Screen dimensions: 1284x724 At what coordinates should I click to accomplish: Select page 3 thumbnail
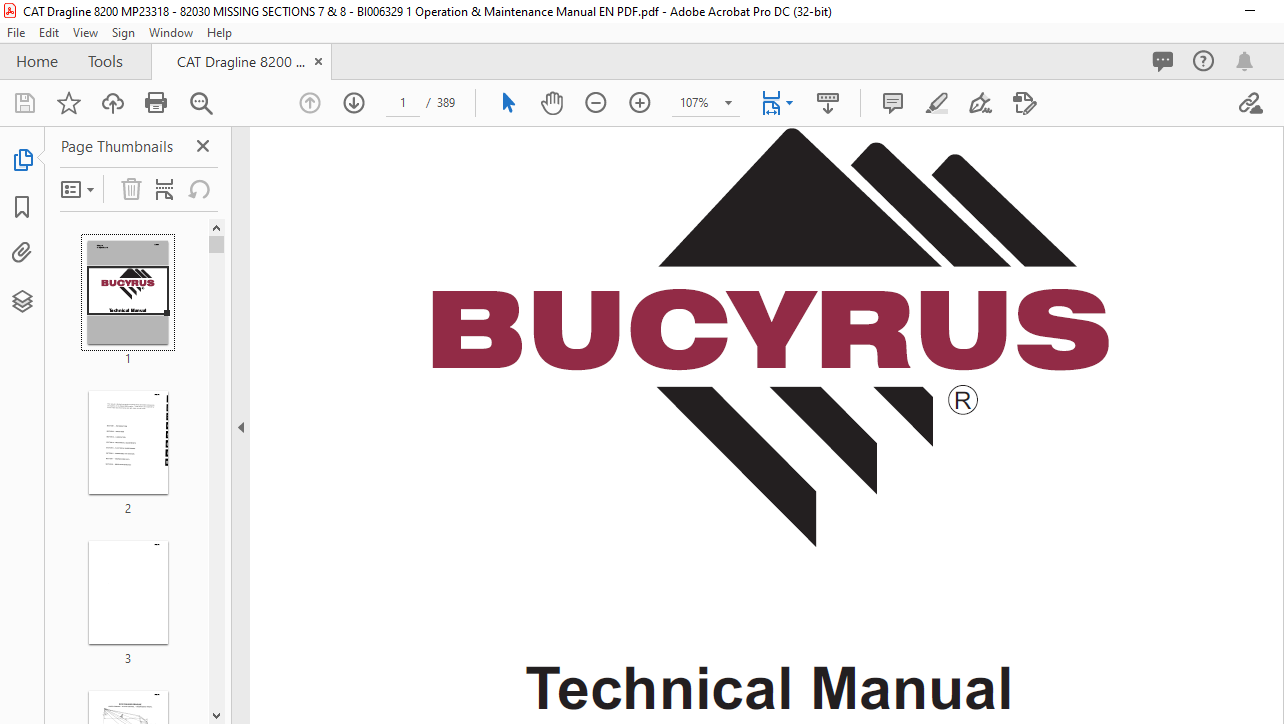(128, 593)
